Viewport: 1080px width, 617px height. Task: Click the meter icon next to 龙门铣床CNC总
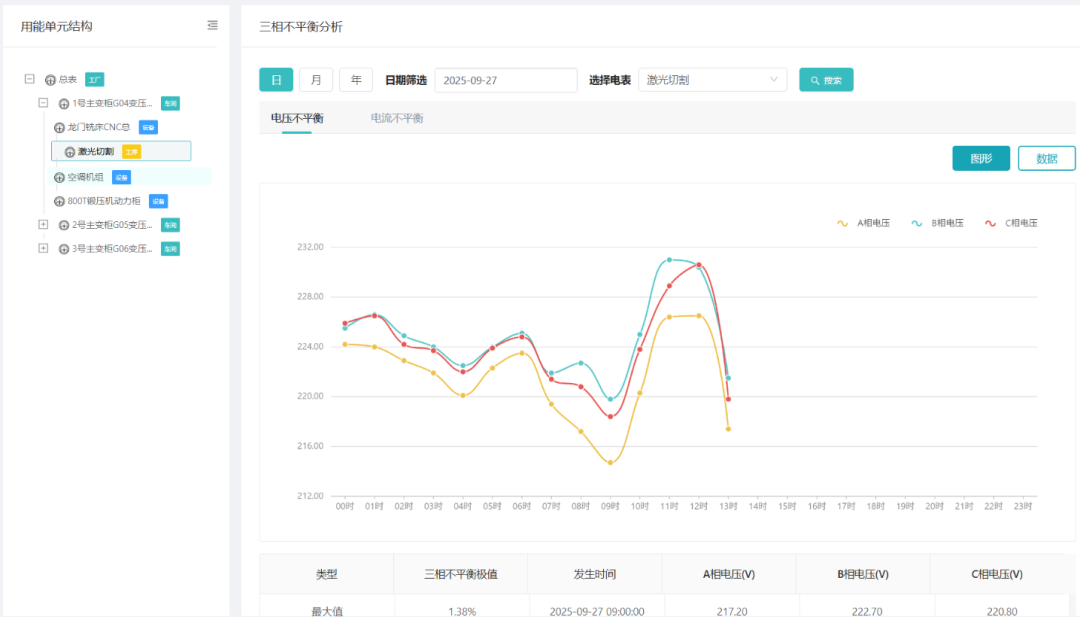tap(59, 128)
